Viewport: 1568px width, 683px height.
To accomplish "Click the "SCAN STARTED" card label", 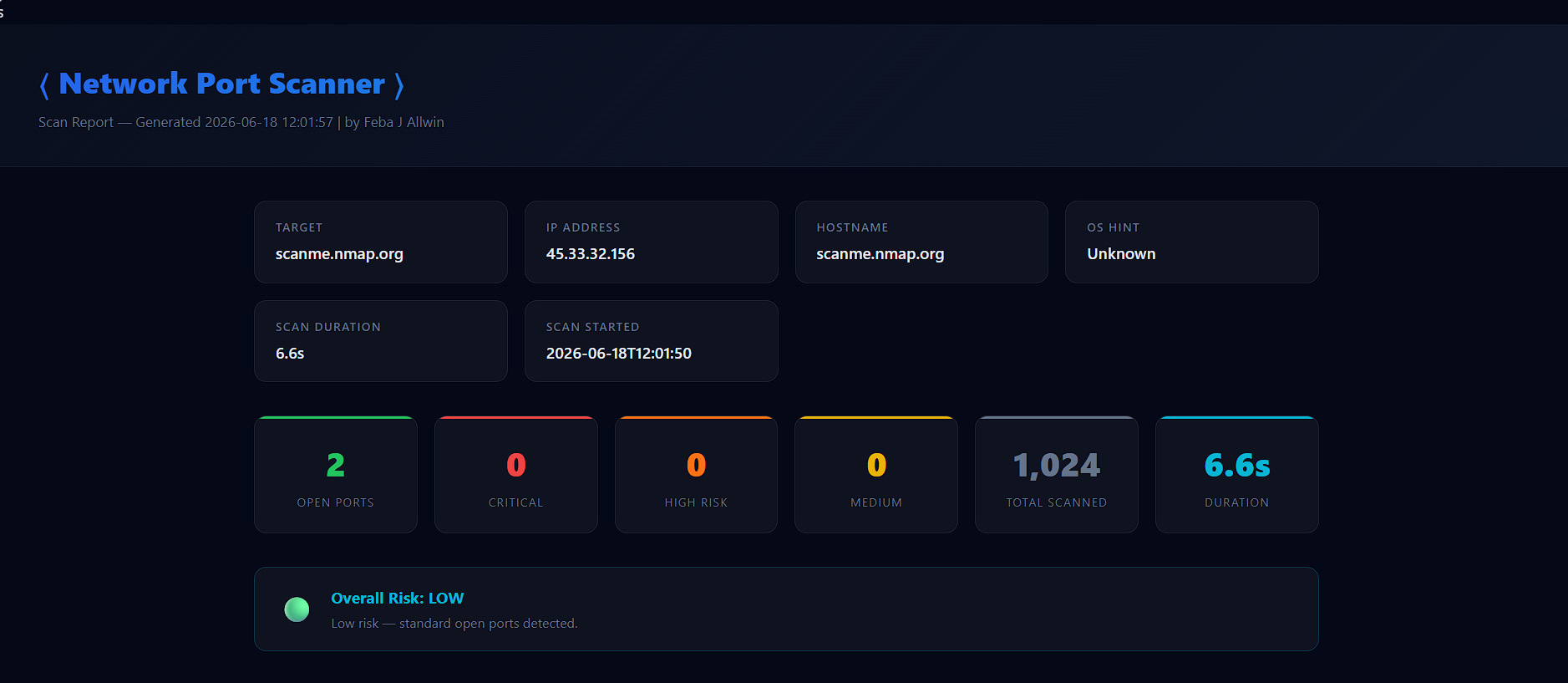I will pos(592,327).
